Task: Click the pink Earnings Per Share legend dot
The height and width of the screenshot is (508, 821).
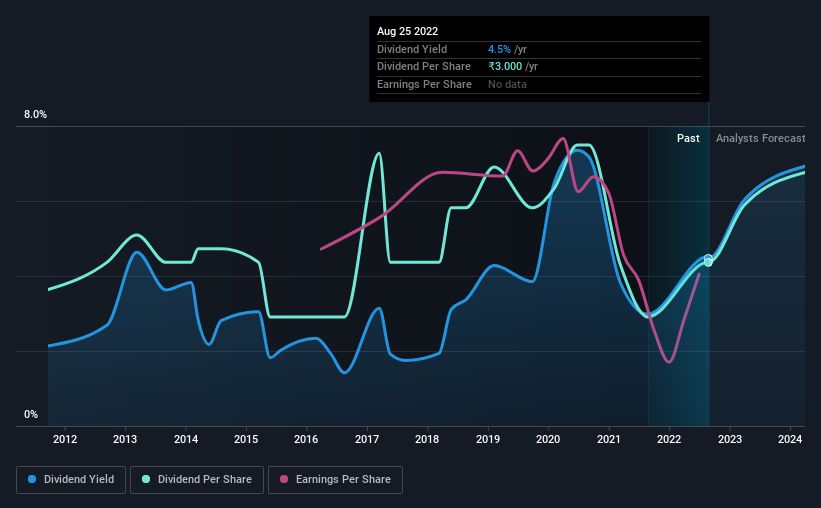Action: tap(284, 479)
